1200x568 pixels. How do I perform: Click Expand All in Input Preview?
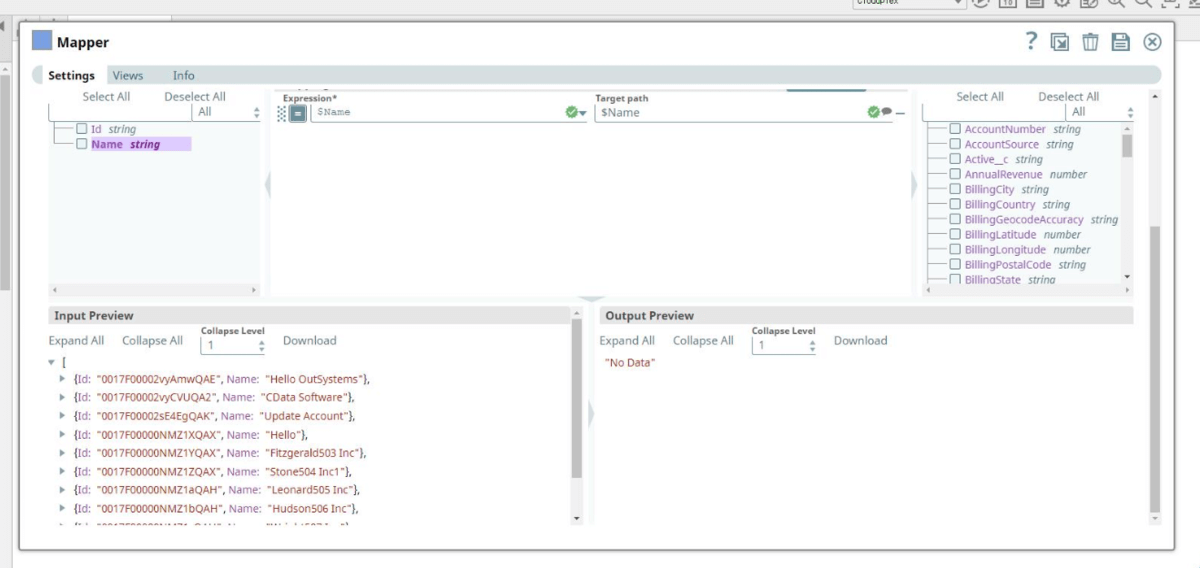pos(76,341)
